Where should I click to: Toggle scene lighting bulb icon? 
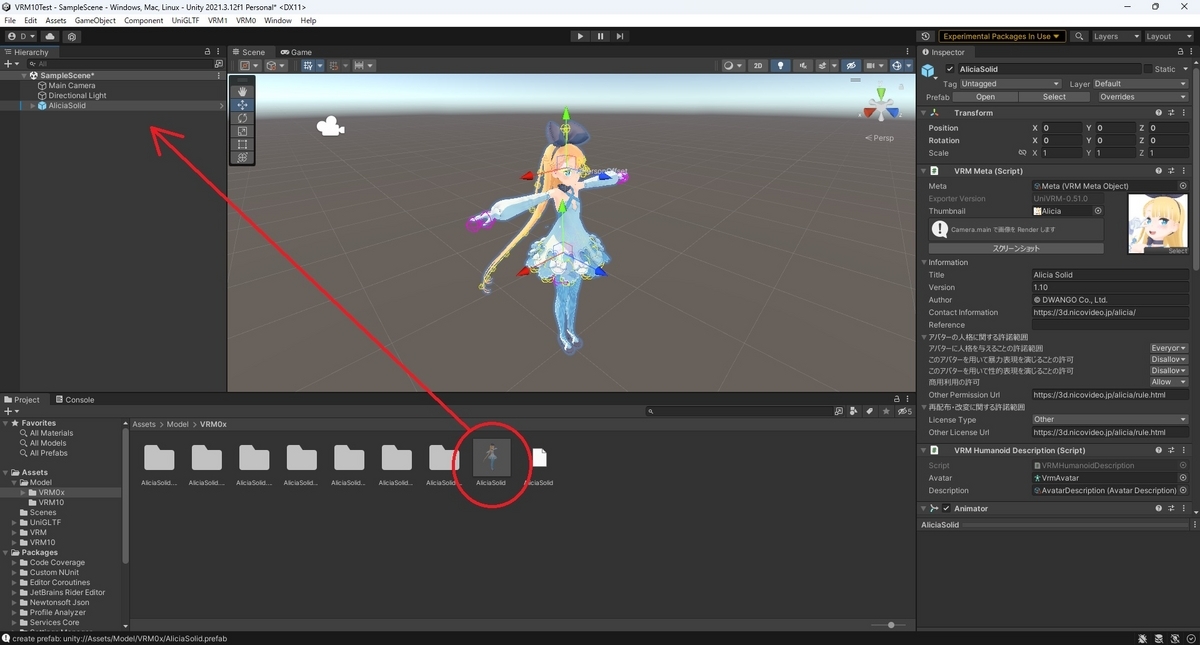[781, 66]
